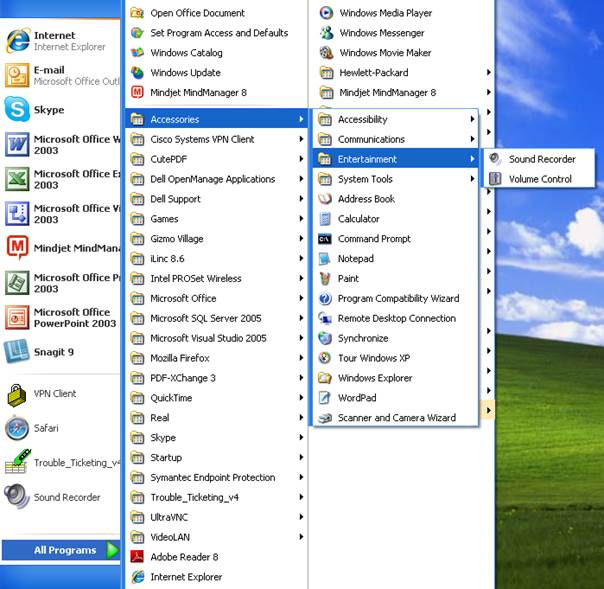Image resolution: width=604 pixels, height=589 pixels.
Task: Click the Windows Messenger icon
Action: click(x=326, y=33)
